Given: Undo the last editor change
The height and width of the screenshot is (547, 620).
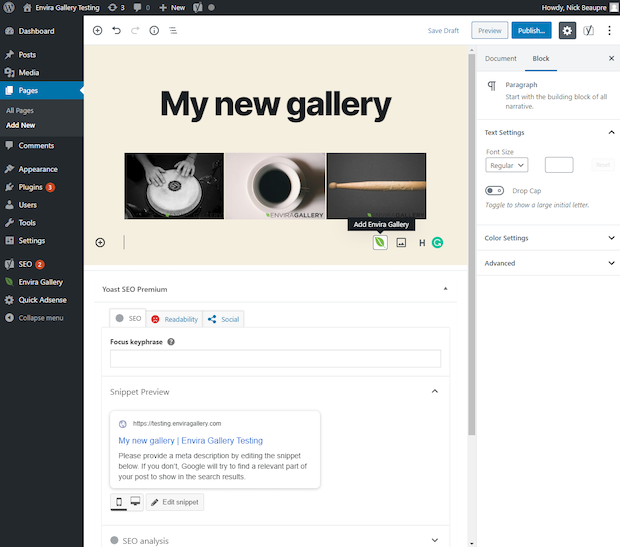Looking at the screenshot, I should pyautogui.click(x=116, y=30).
